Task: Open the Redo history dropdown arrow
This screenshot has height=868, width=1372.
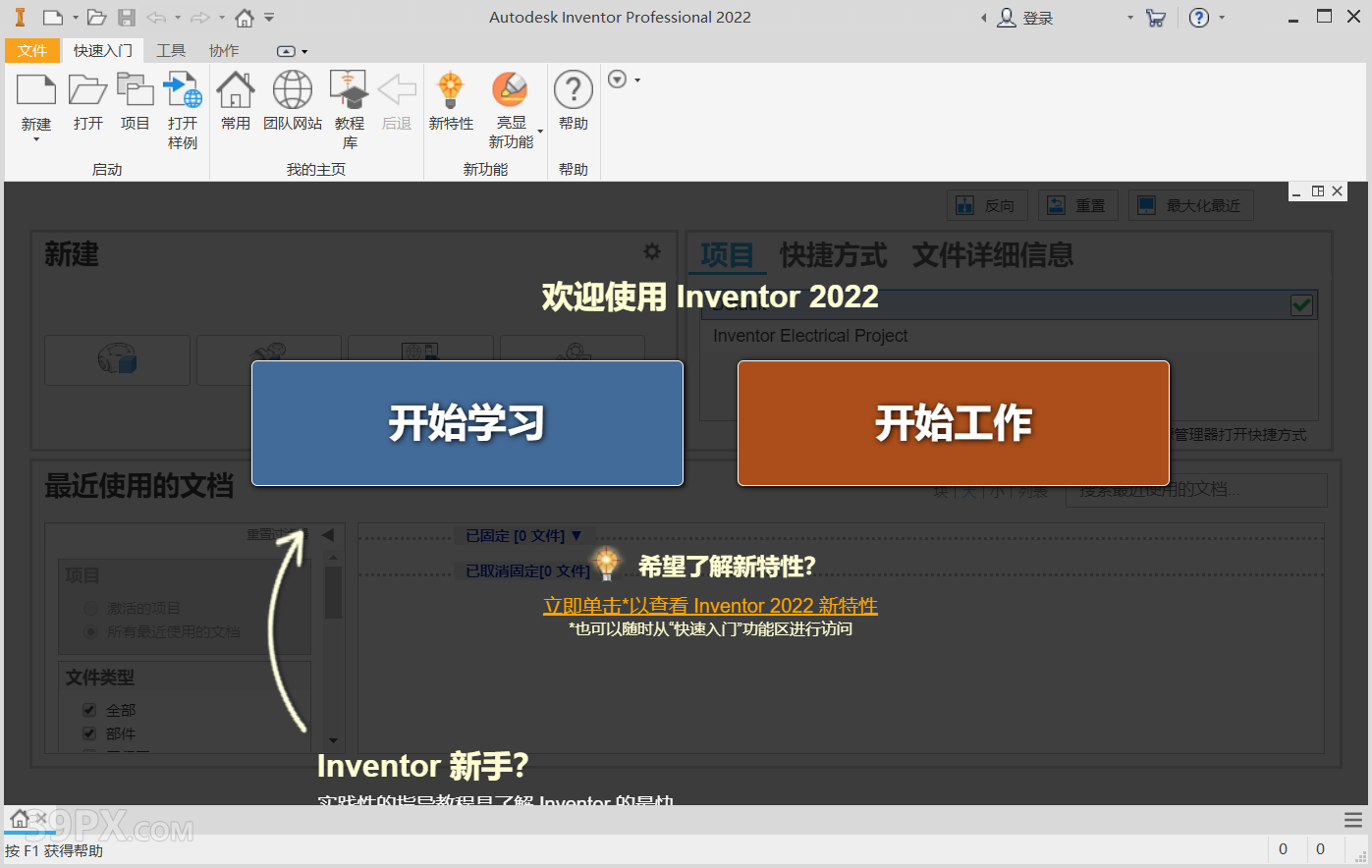Action: click(x=222, y=18)
